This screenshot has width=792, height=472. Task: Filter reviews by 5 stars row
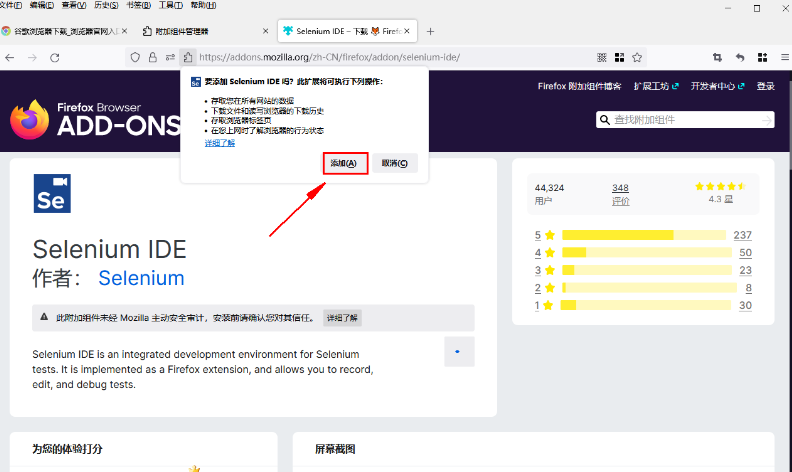643,235
